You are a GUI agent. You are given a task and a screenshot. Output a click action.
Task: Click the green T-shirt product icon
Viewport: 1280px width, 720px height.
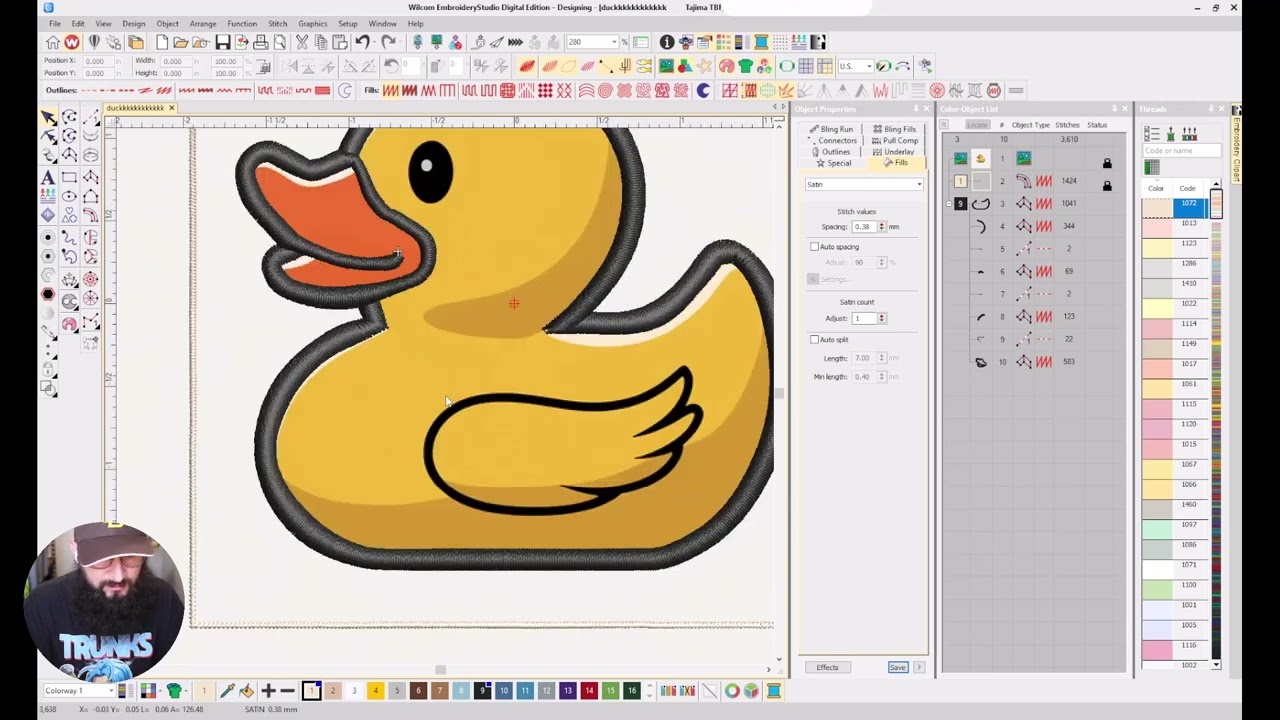tap(745, 66)
